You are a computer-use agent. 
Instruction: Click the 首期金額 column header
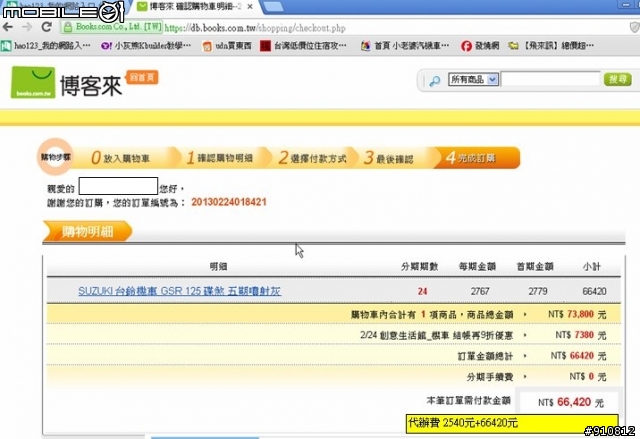coord(535,266)
